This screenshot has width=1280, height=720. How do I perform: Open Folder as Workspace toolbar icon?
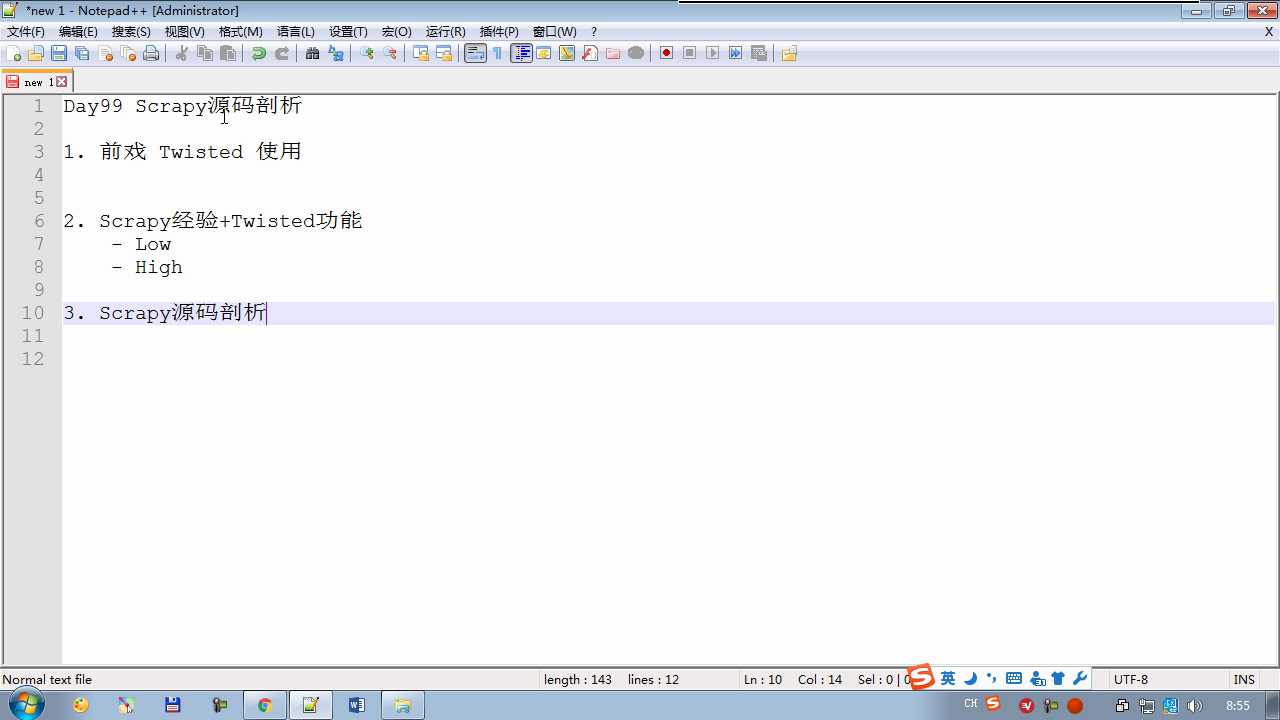[613, 54]
